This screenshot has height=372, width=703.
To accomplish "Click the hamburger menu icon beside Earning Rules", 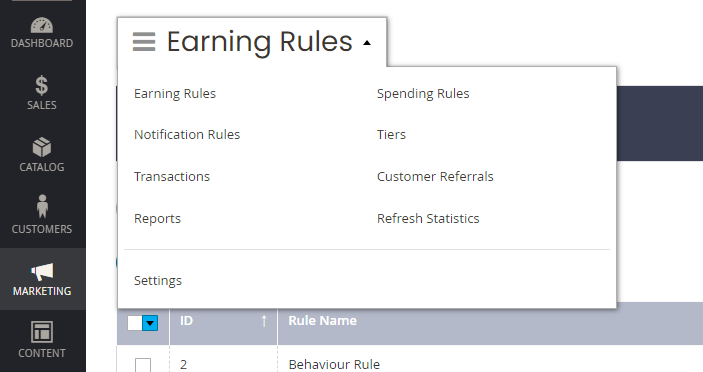I will click(x=144, y=42).
